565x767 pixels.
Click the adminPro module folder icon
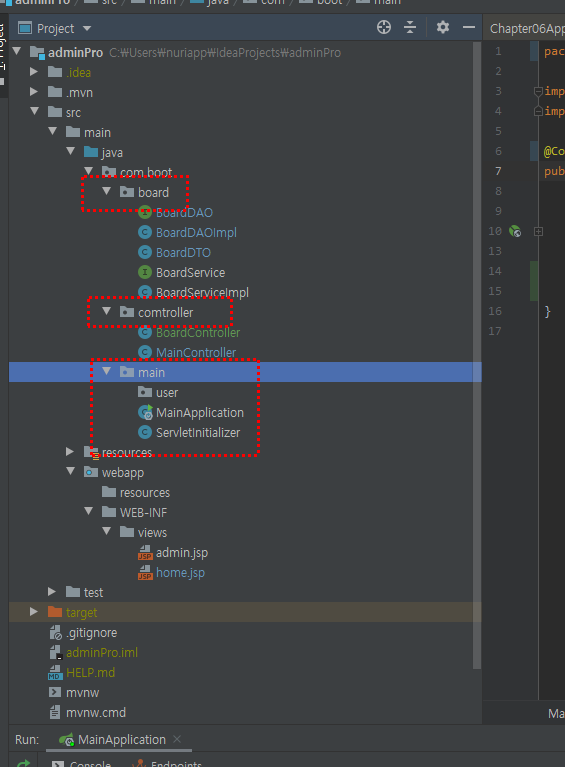click(37, 52)
